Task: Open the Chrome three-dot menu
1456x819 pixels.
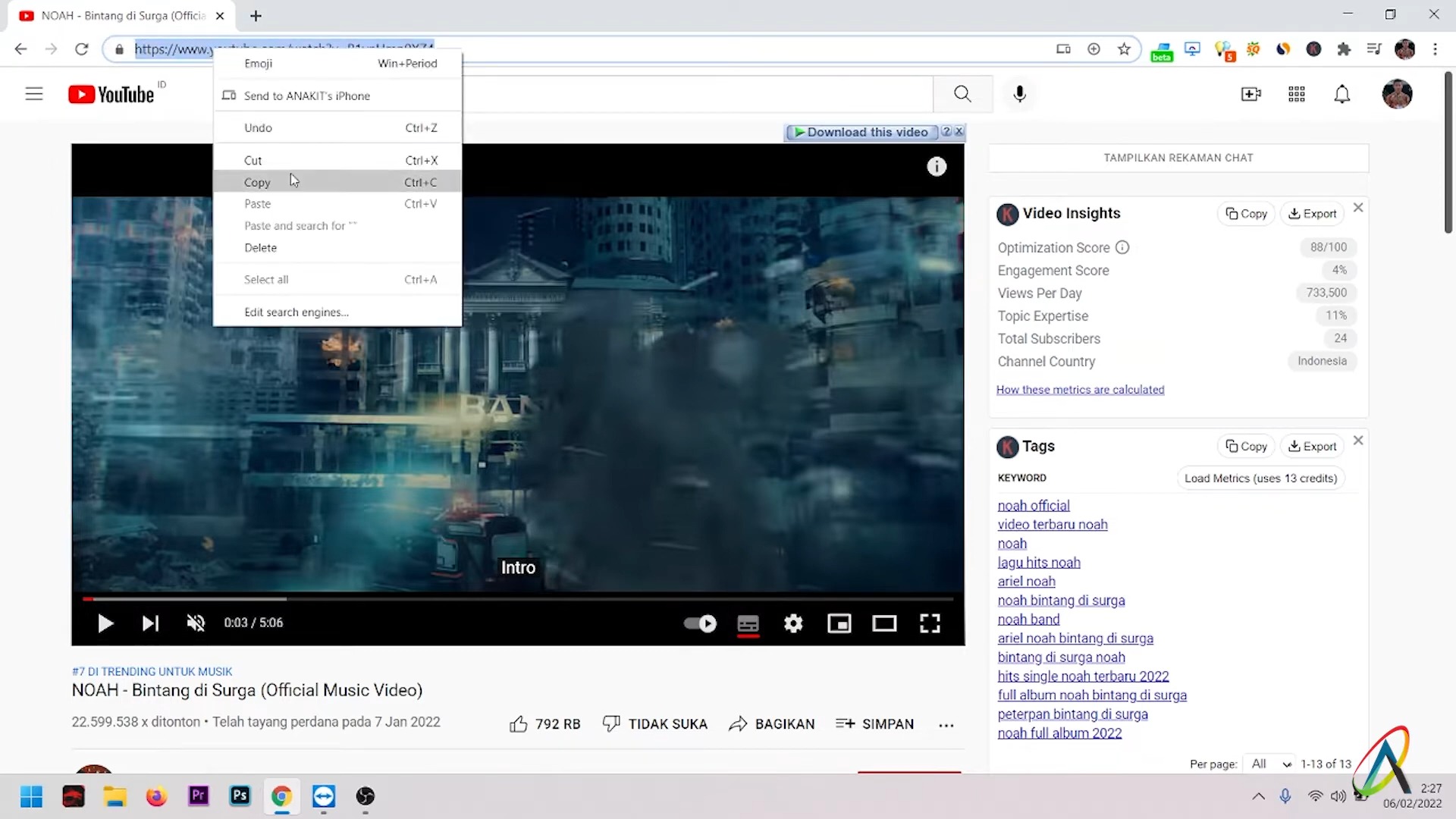Action: [x=1435, y=49]
